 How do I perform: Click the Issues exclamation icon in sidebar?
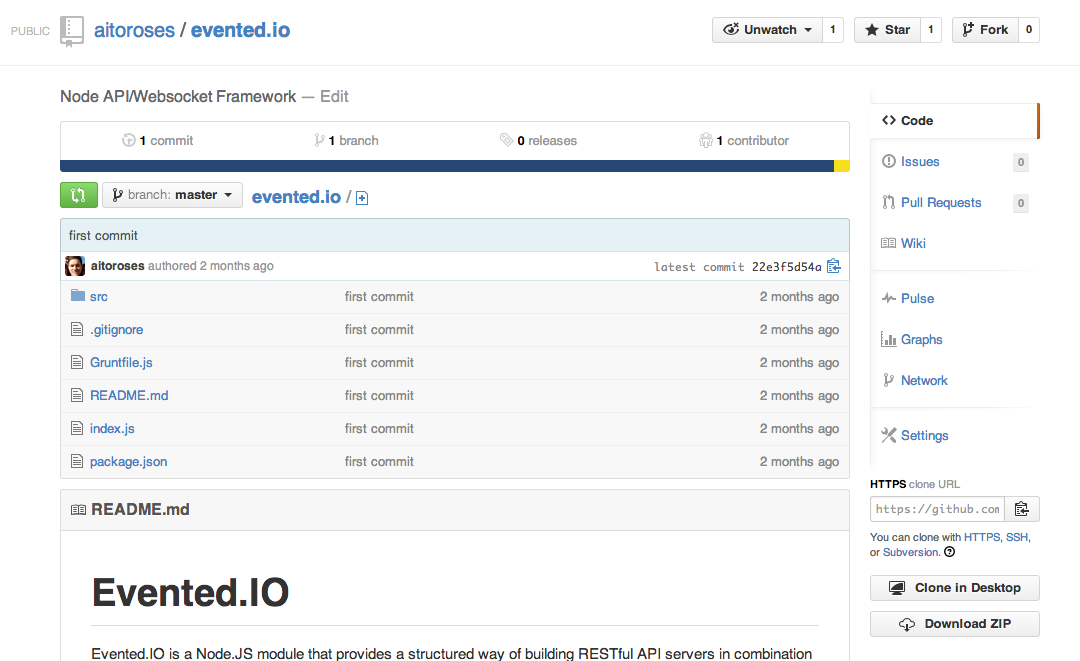click(x=889, y=161)
